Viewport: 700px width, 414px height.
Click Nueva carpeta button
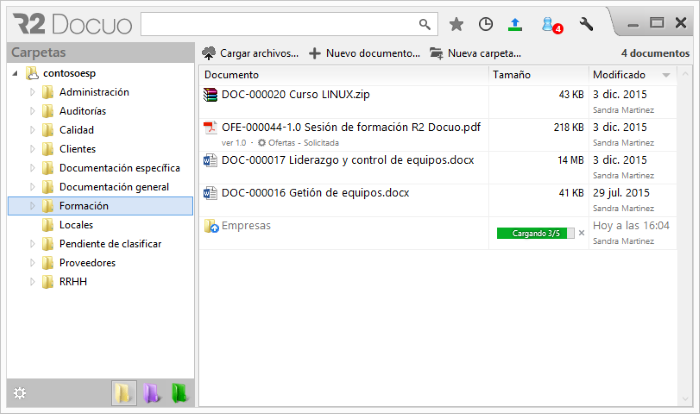[x=475, y=54]
